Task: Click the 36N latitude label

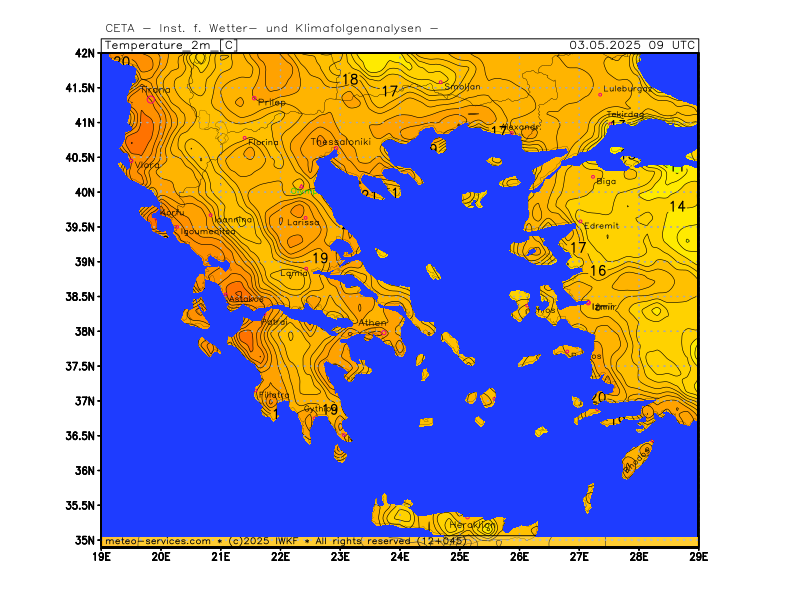Action: (x=85, y=470)
